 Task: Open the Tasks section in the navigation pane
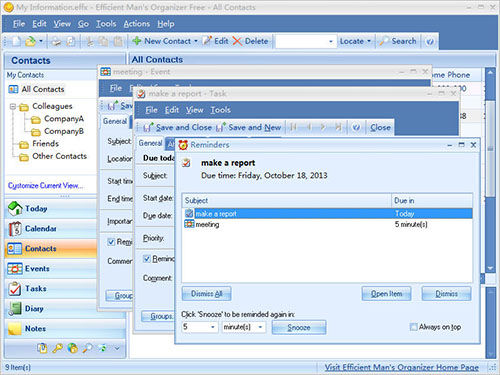[x=51, y=289]
